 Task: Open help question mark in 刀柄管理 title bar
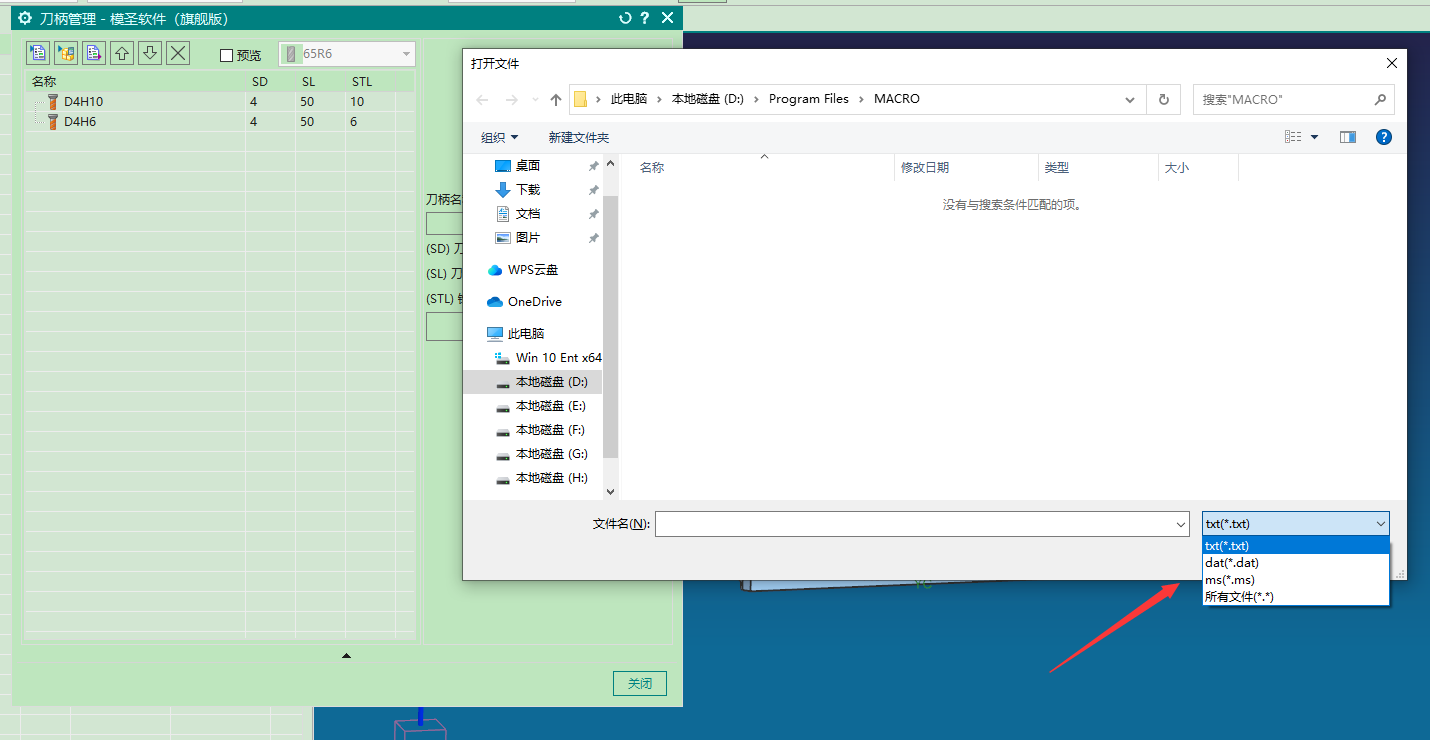[646, 18]
